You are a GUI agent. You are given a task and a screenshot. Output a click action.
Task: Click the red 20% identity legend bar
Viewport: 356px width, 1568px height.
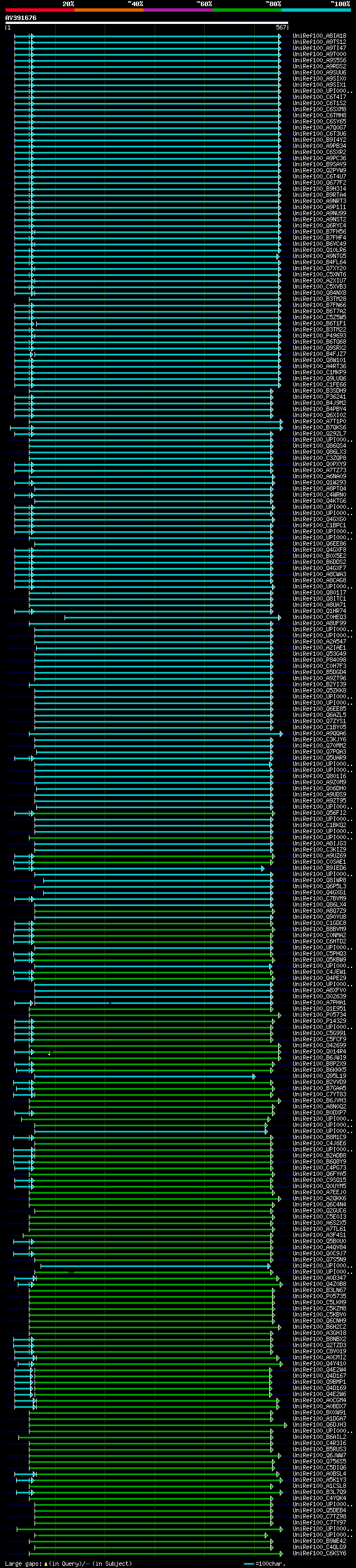[x=39, y=10]
